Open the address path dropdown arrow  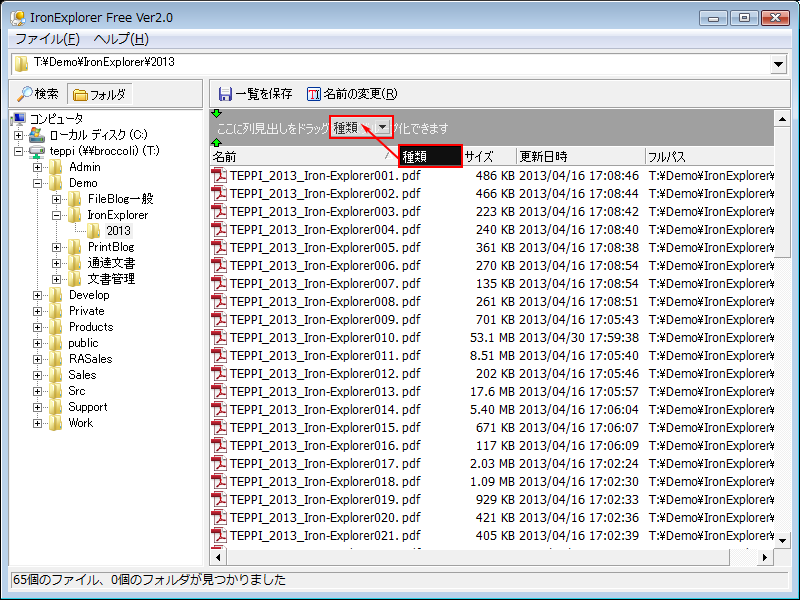tap(779, 64)
